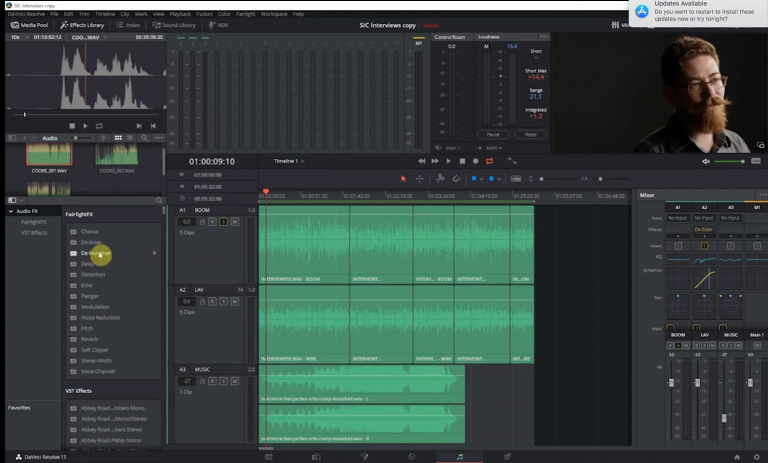Image resolution: width=768 pixels, height=463 pixels.
Task: Open the A2 No Input selector in mixer
Action: coord(704,218)
